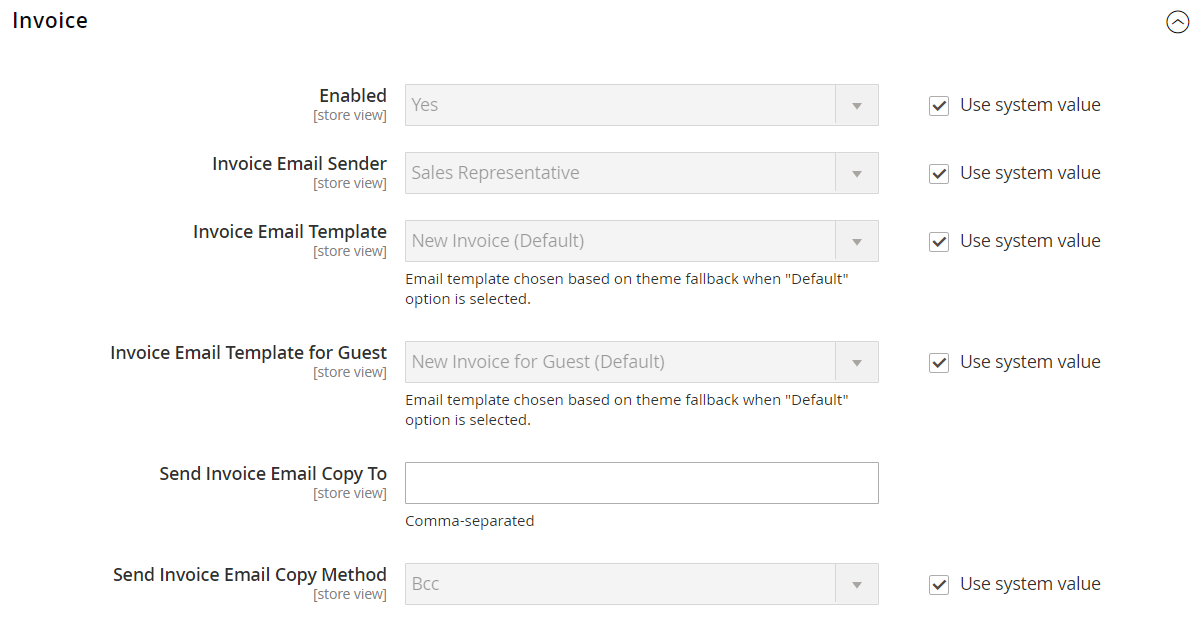Uncheck Use system value for Invoice Email Template
This screenshot has height=624, width=1202.
(x=939, y=241)
